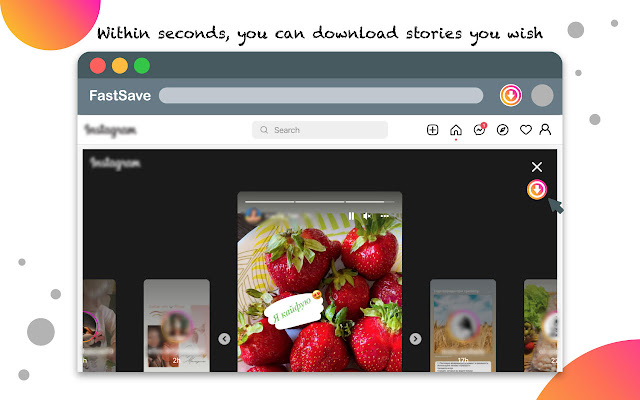640x400 pixels.
Task: Open the far left story thumbnail
Action: pos(99,325)
